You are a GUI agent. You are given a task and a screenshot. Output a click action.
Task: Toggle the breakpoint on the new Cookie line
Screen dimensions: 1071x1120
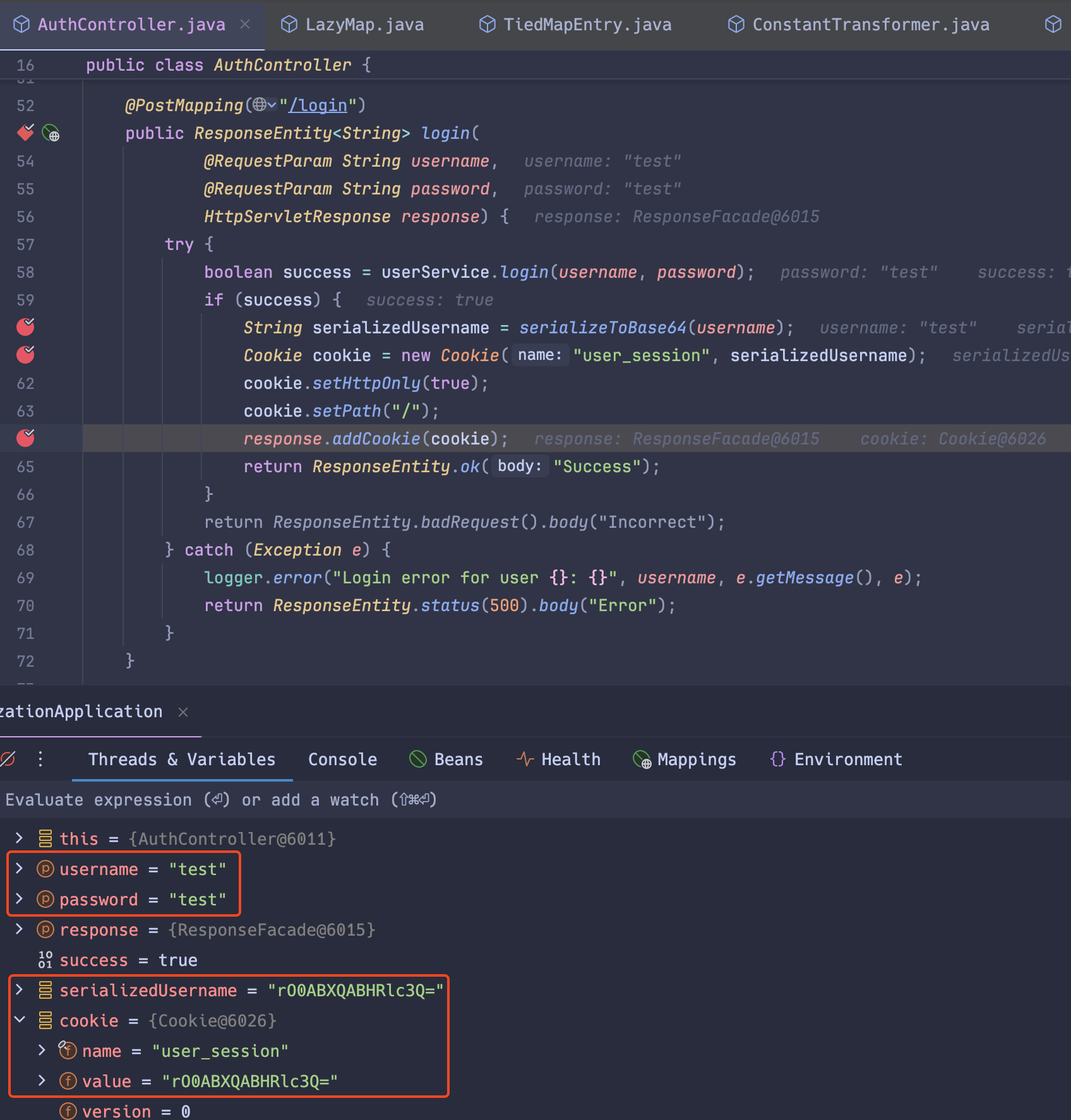[x=25, y=355]
